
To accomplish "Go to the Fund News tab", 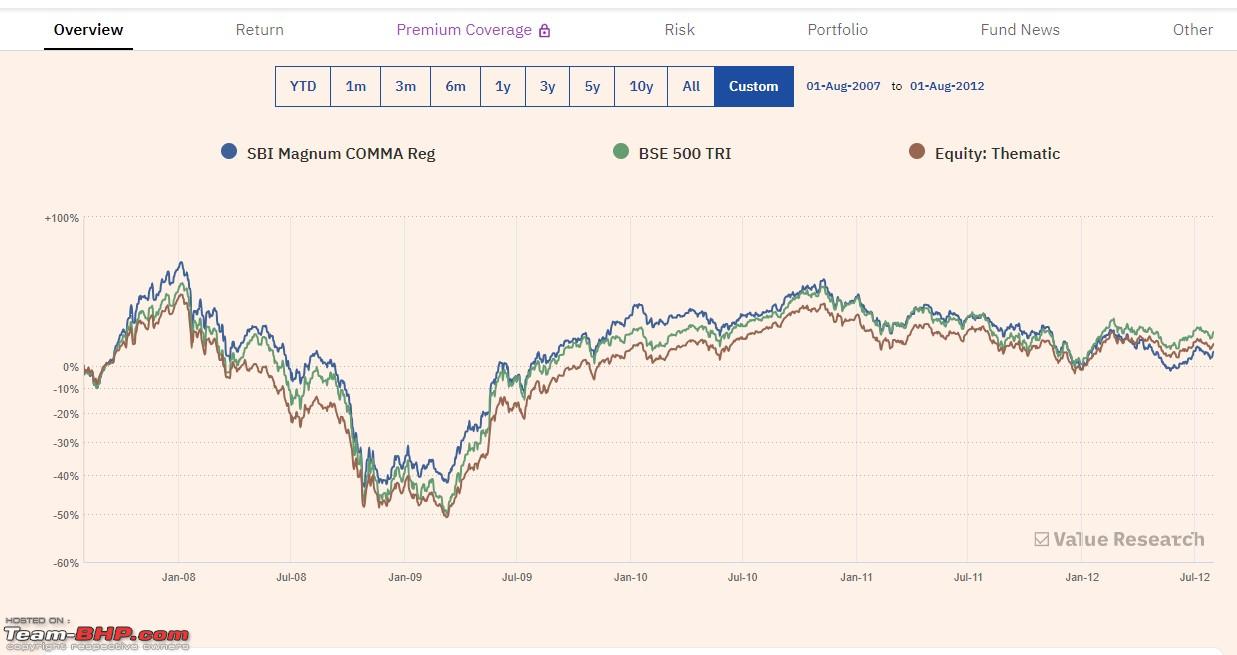I will (1020, 30).
